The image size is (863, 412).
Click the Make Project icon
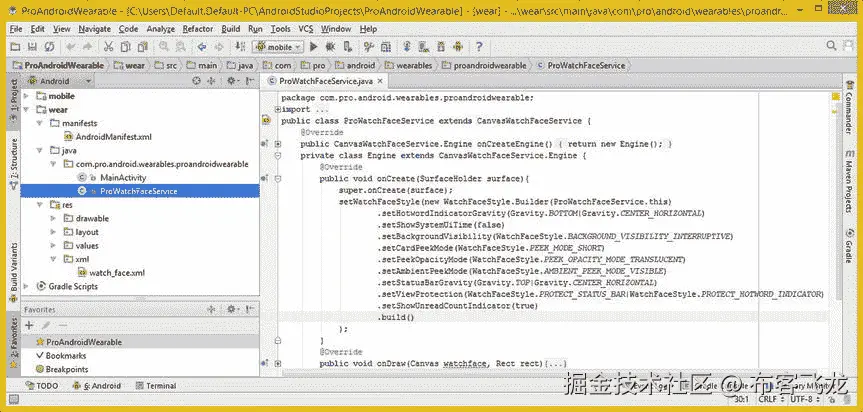coord(240,47)
